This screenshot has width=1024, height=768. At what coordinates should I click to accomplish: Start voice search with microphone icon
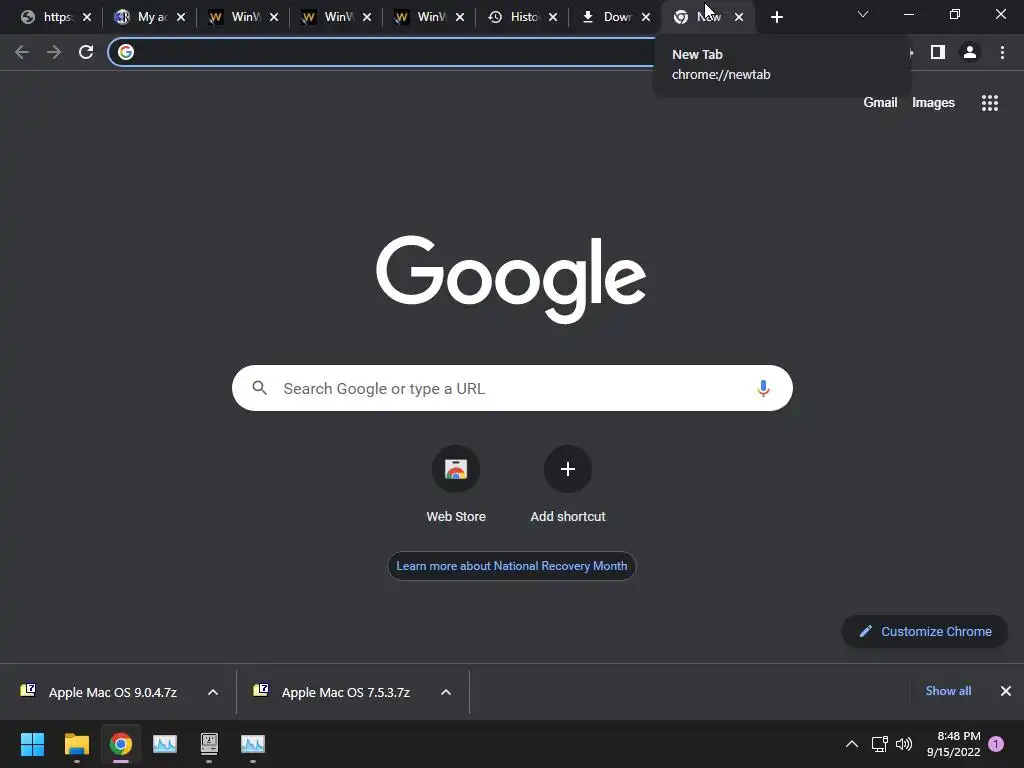click(763, 389)
